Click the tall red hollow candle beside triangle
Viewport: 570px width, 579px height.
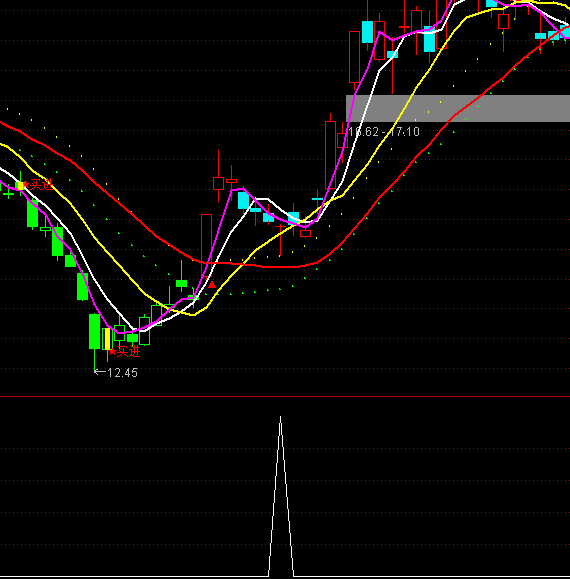206,245
